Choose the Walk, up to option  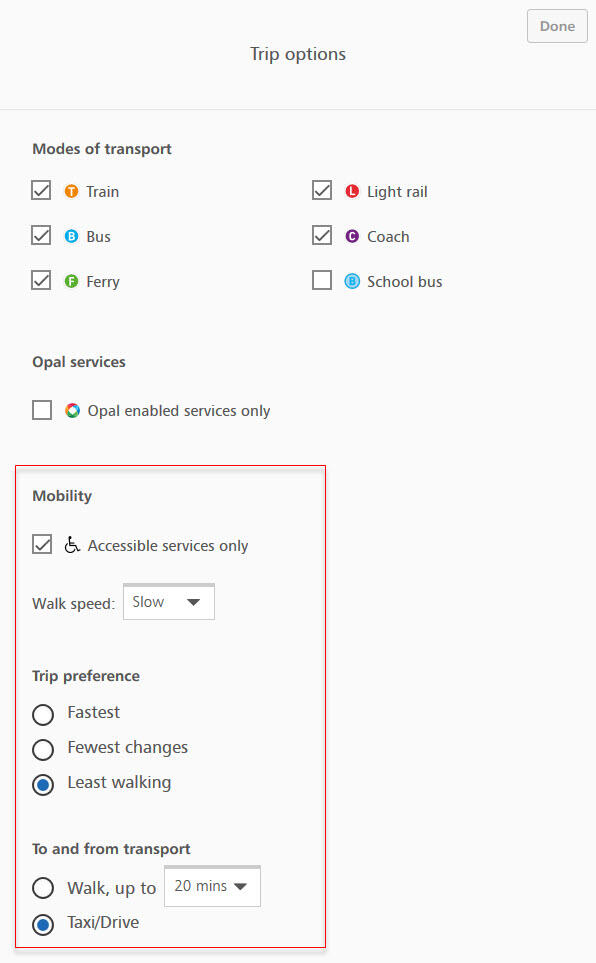(43, 888)
